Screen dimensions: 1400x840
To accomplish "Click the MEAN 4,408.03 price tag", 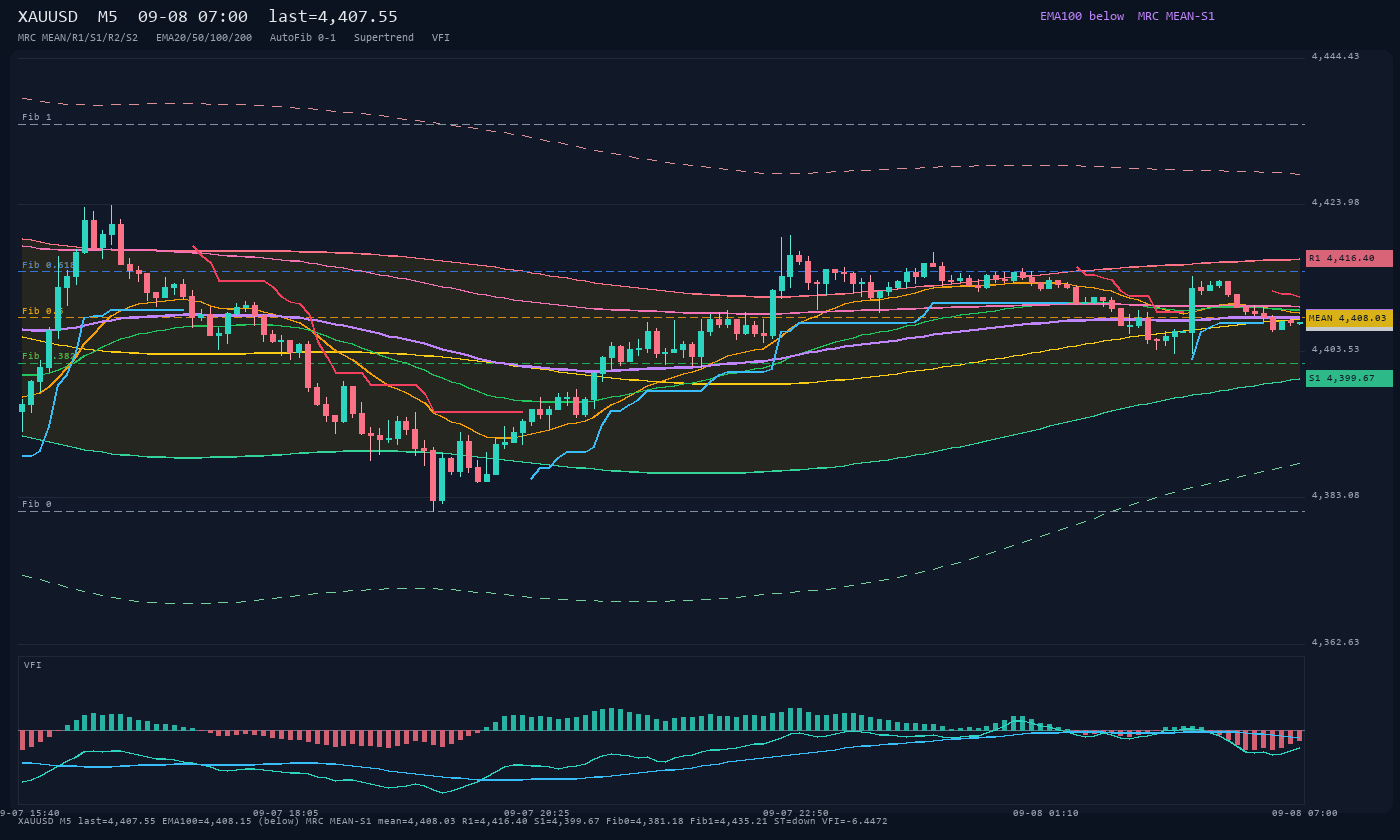I will click(1349, 318).
